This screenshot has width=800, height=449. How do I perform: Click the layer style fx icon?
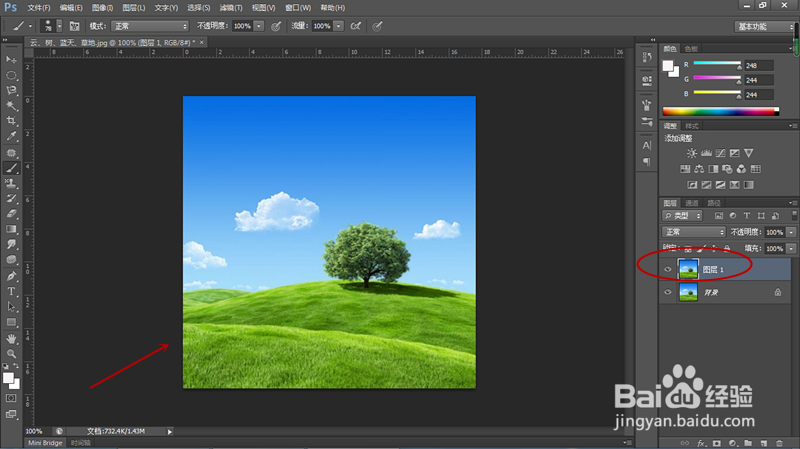tap(701, 443)
